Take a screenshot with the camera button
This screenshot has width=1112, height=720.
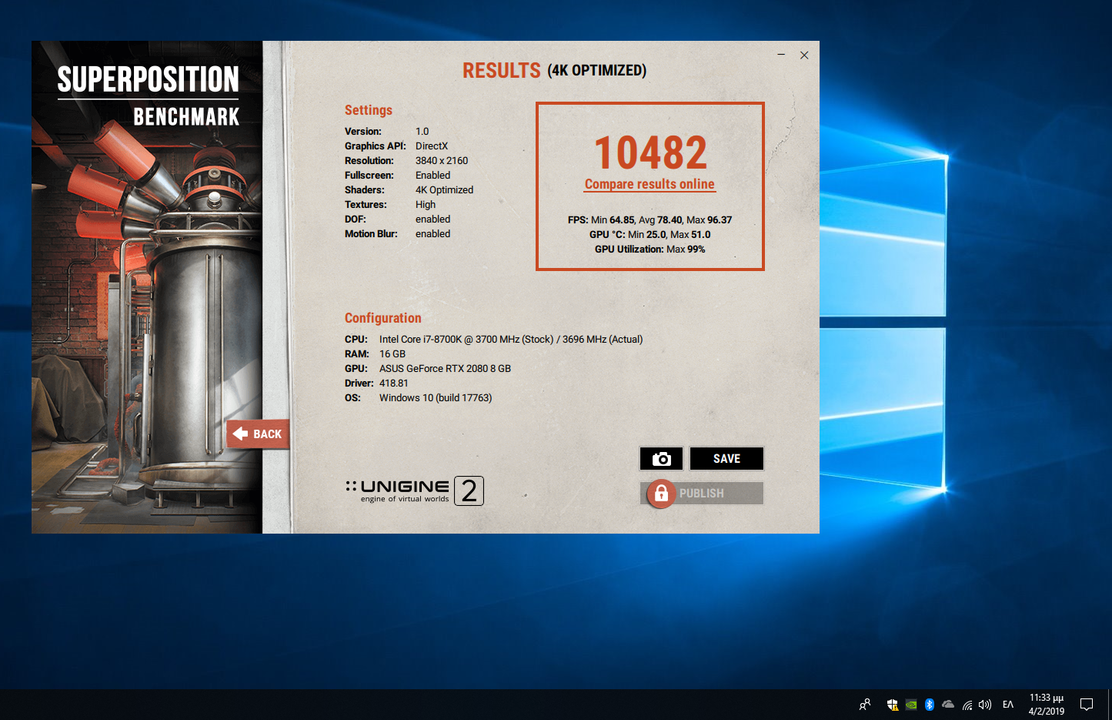pyautogui.click(x=661, y=459)
